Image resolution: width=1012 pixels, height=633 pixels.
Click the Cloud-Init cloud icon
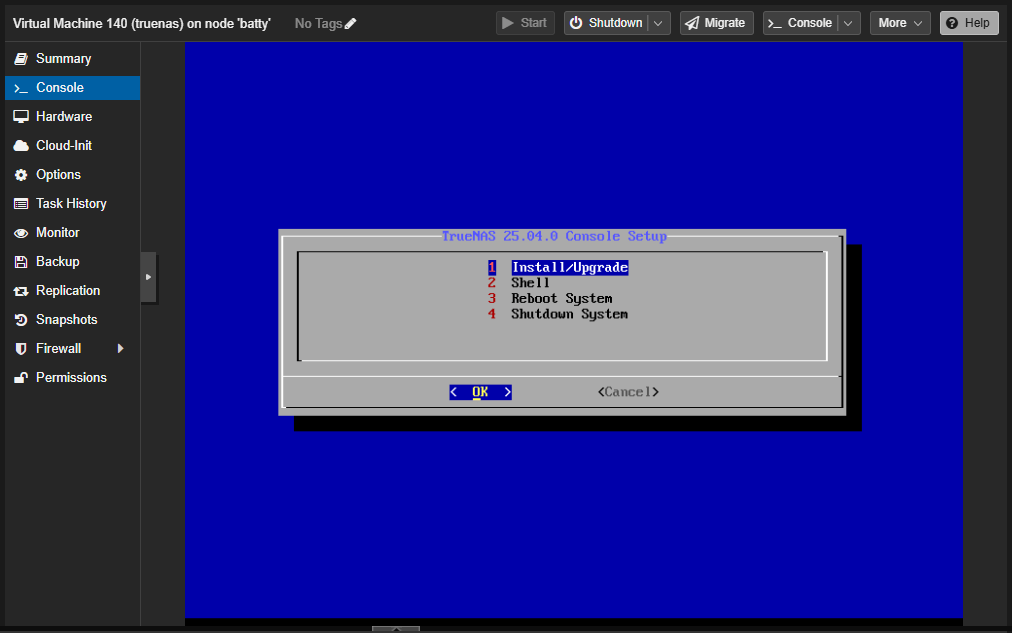(x=20, y=146)
